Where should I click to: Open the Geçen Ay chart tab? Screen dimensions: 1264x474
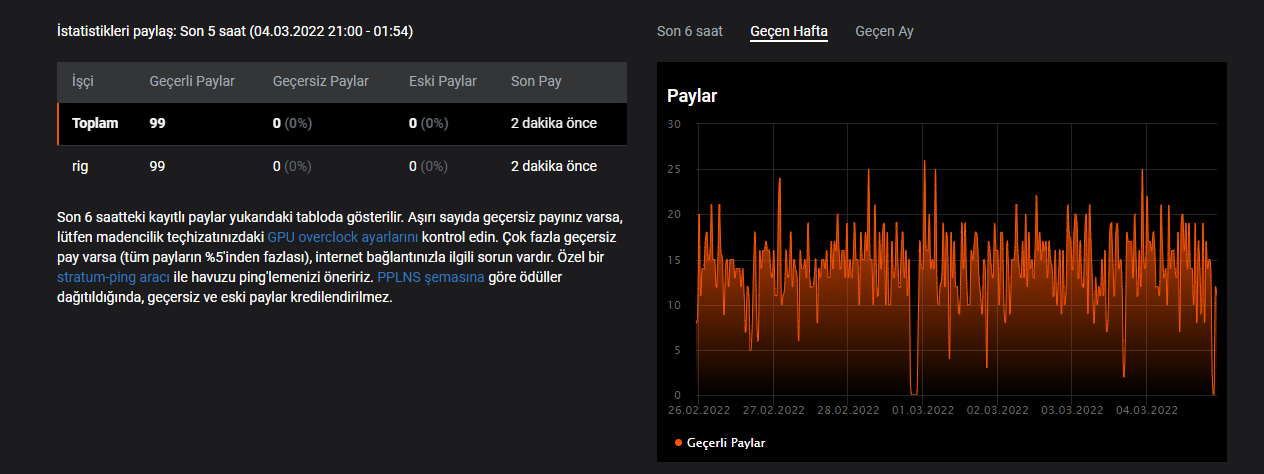coord(884,31)
